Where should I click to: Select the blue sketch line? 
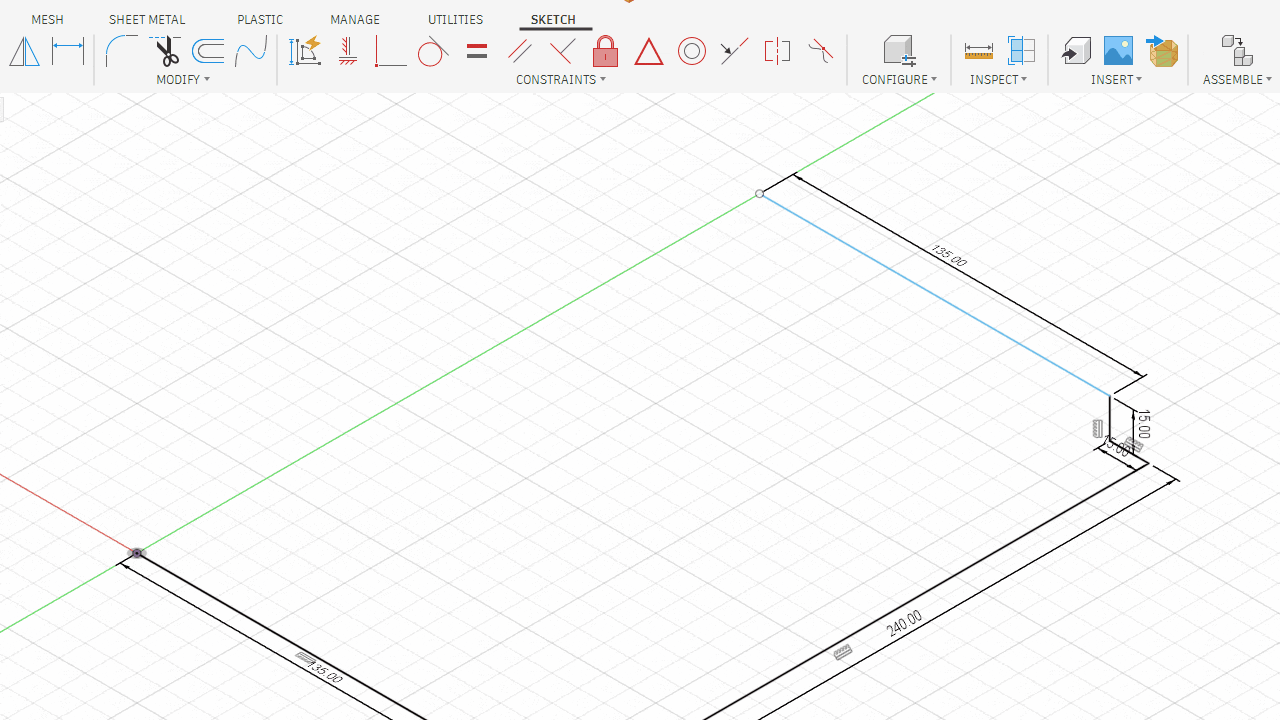[935, 294]
